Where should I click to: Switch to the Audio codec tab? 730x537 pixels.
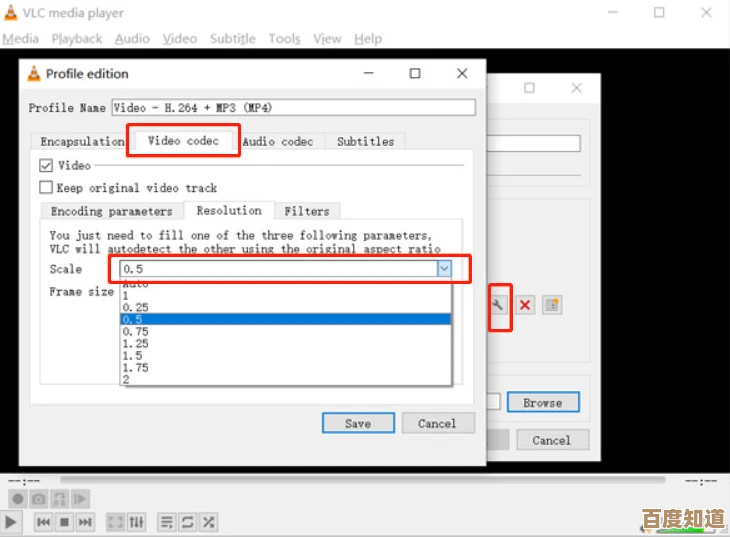277,142
